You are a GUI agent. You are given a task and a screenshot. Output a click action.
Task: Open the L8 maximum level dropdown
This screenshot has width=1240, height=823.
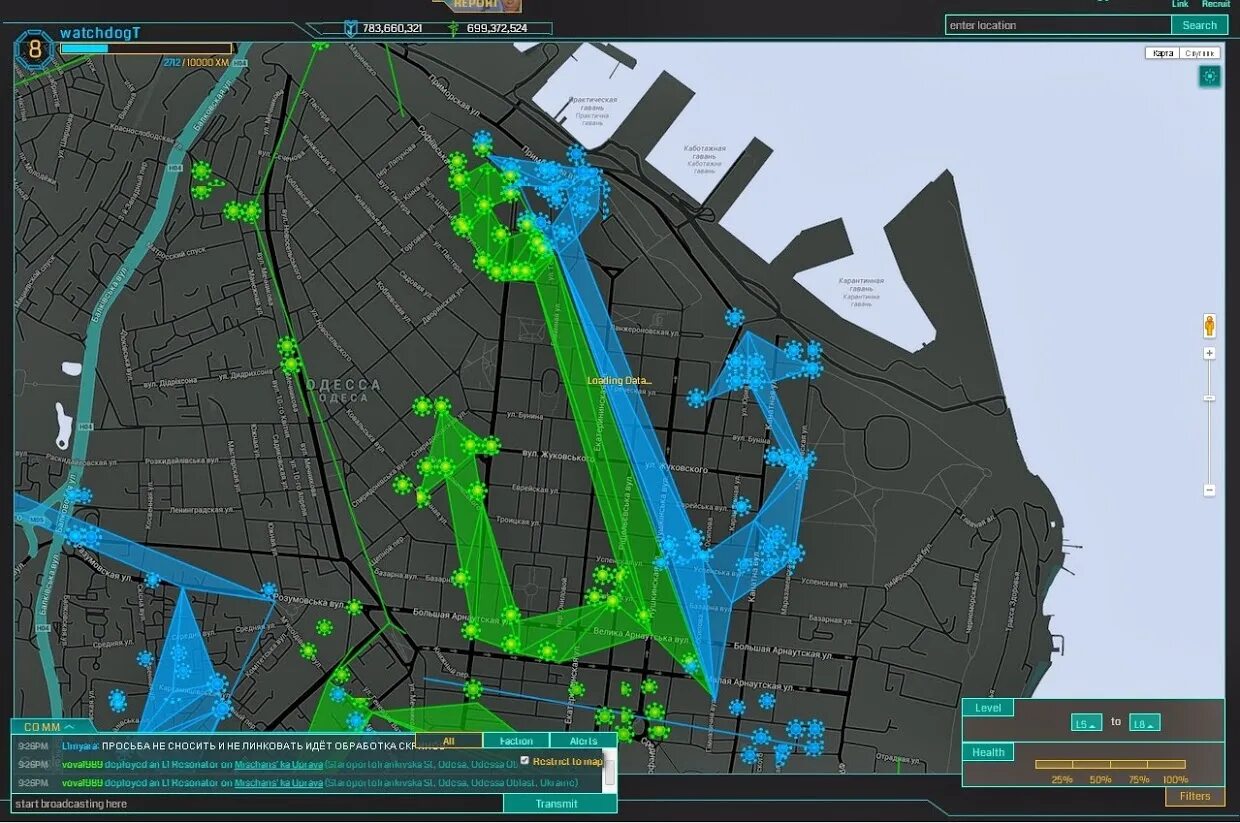point(1144,722)
